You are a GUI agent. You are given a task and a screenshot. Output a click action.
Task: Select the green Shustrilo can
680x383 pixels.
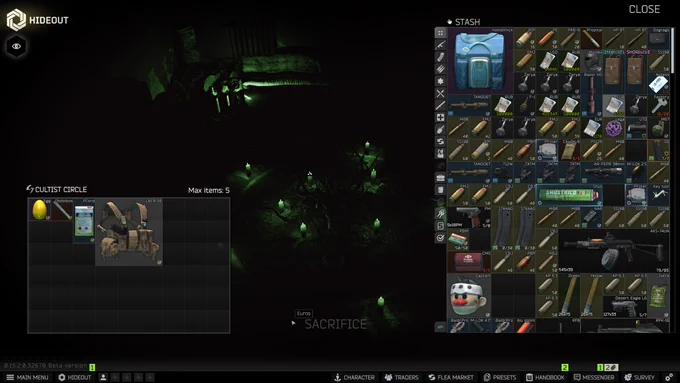click(569, 195)
